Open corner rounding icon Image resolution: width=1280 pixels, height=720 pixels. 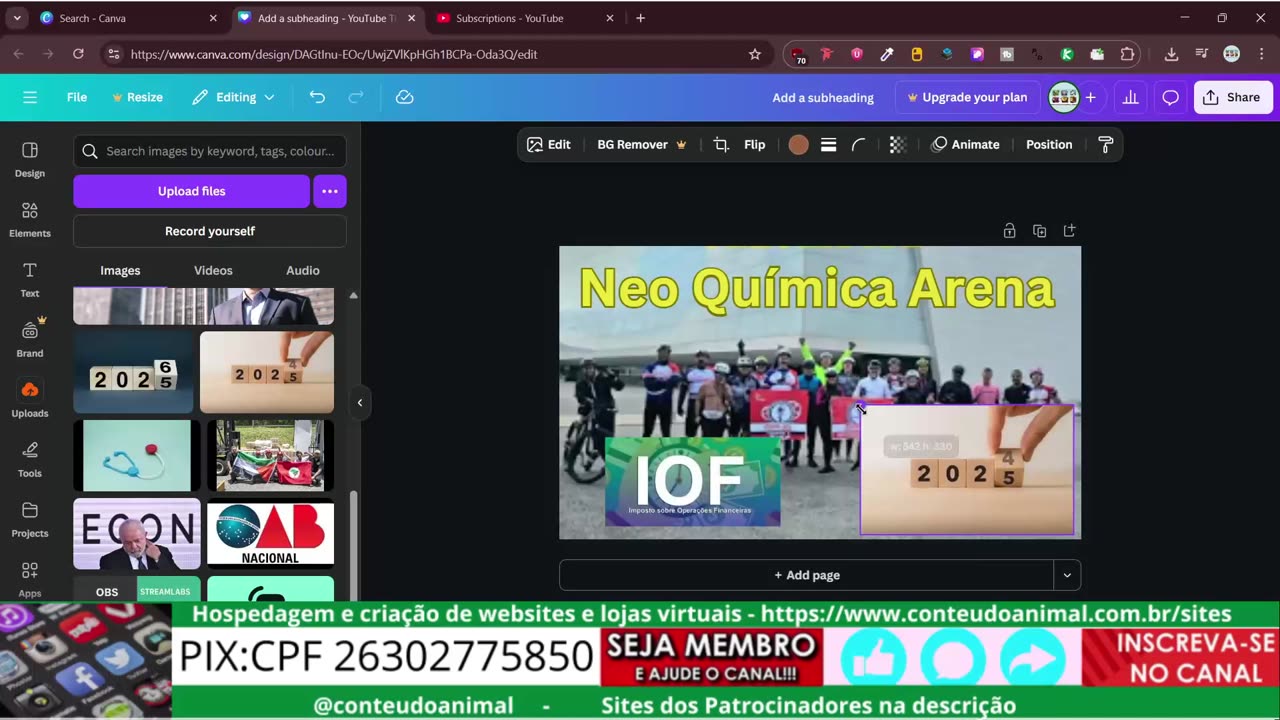pos(858,145)
